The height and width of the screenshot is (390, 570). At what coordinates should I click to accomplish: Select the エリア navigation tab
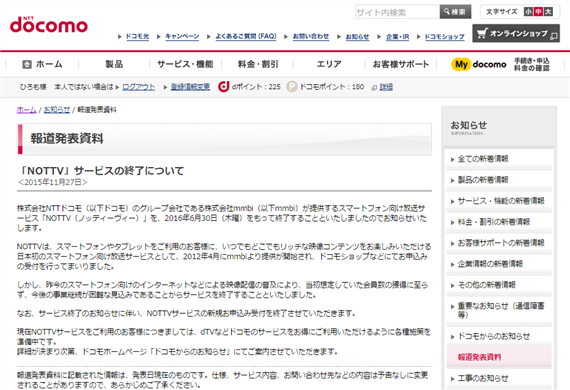[329, 64]
